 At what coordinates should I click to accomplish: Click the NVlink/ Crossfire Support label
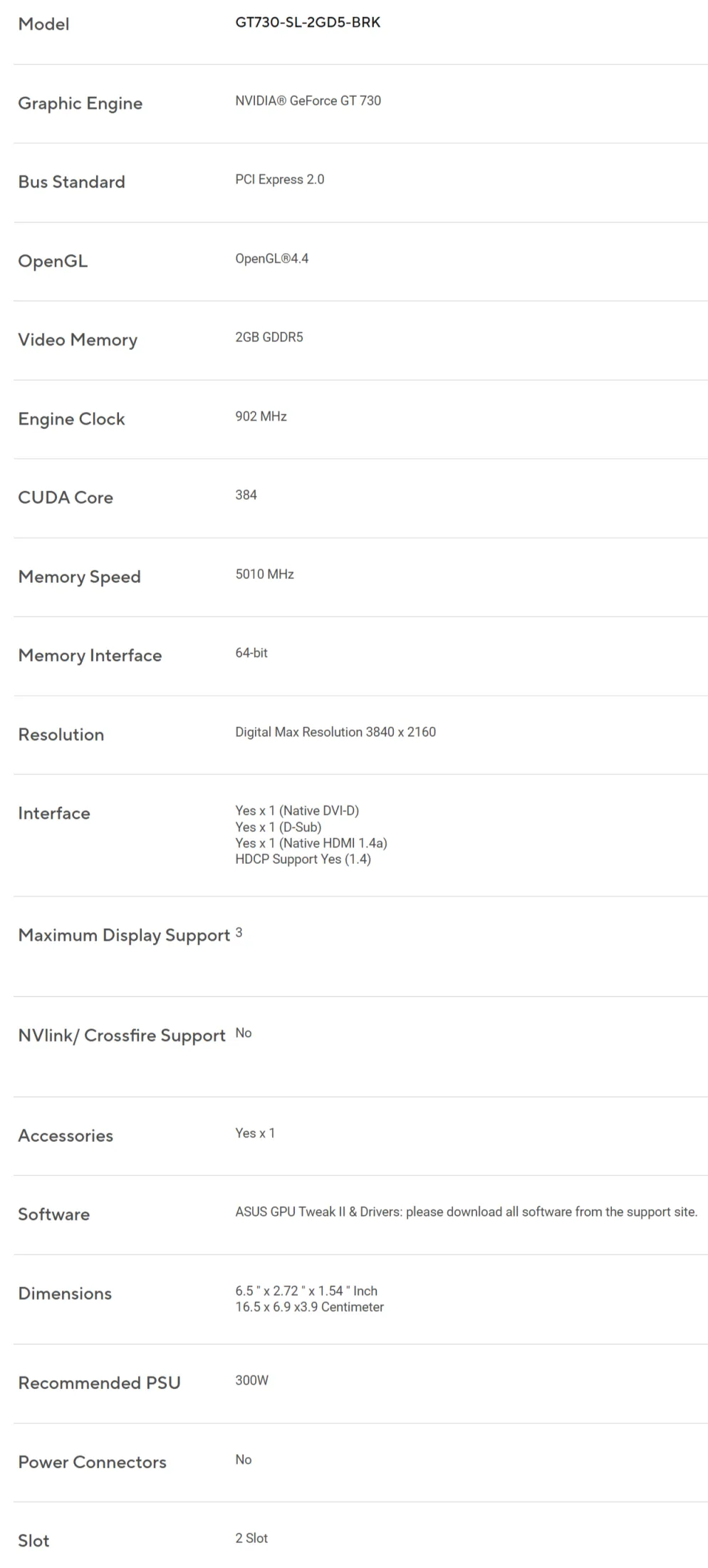(122, 1036)
